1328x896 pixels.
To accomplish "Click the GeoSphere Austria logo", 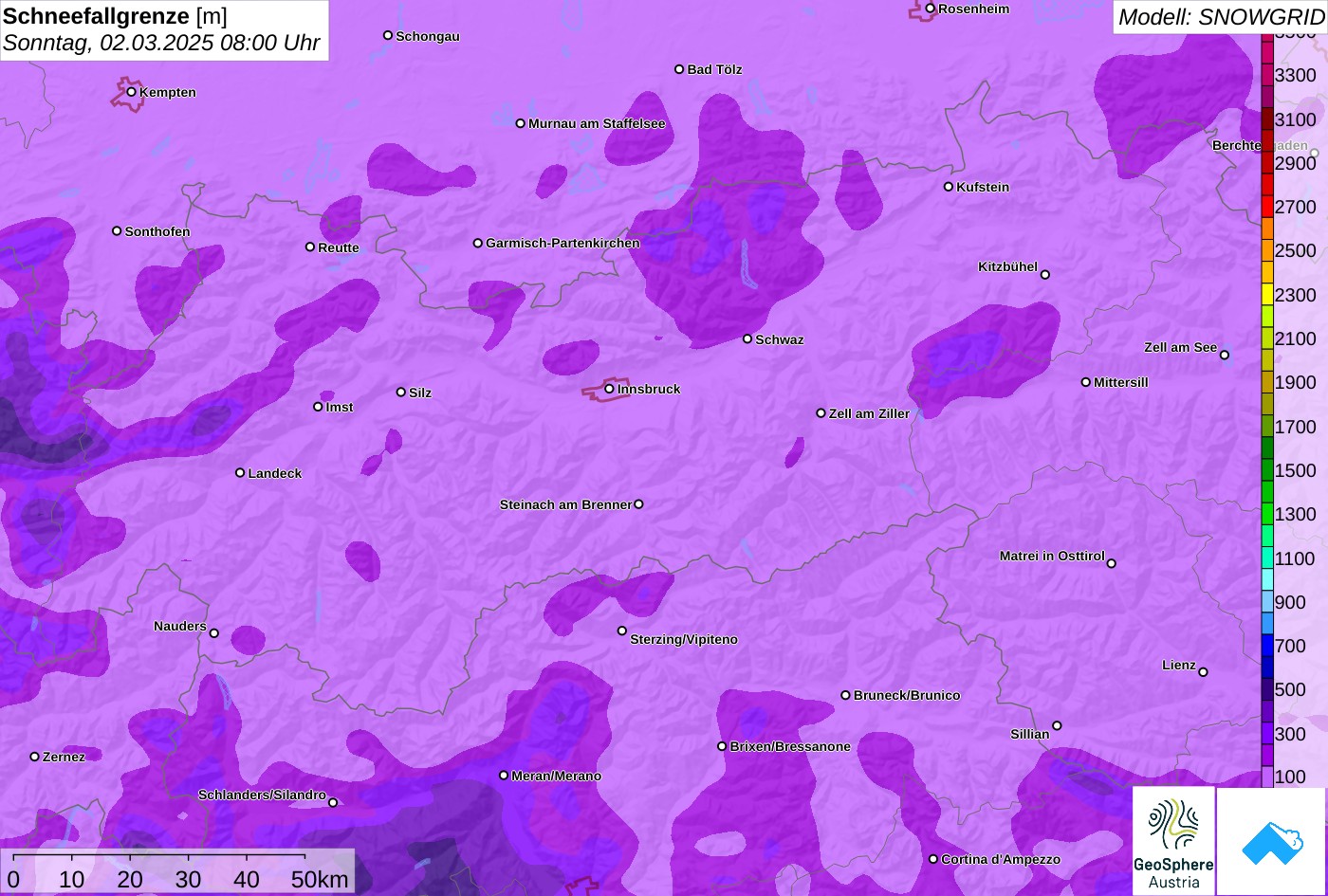I will [1173, 841].
